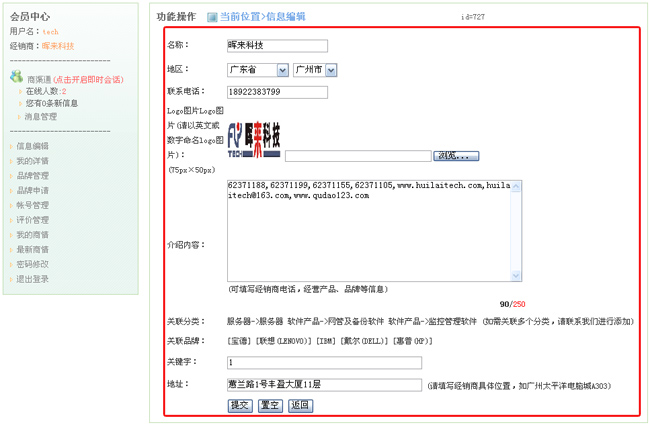Screen dimensions: 650x425
Task: Open 消息管理 under 商脉通
Action: click(x=41, y=117)
